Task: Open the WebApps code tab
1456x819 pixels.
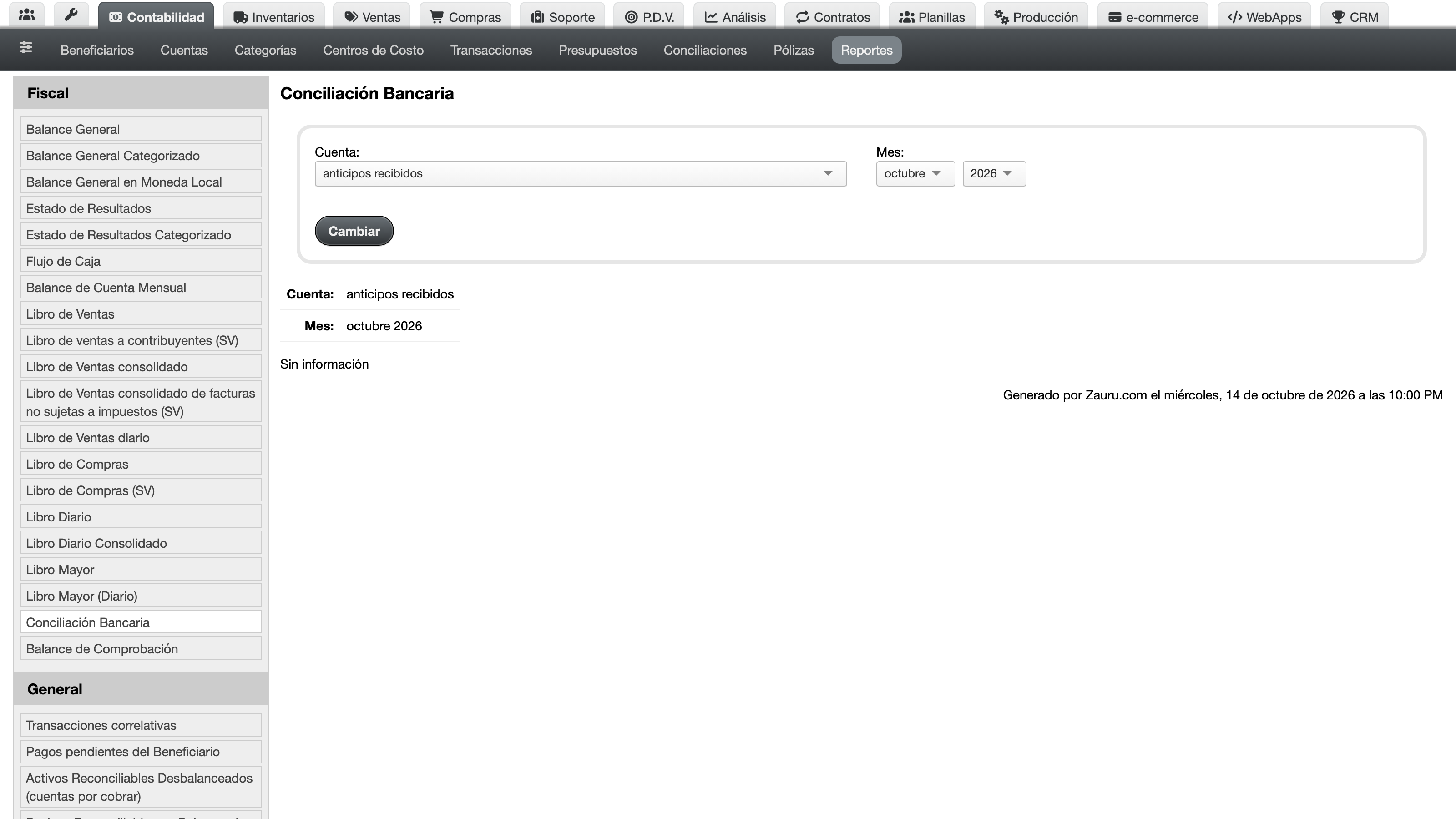Action: [x=1264, y=16]
